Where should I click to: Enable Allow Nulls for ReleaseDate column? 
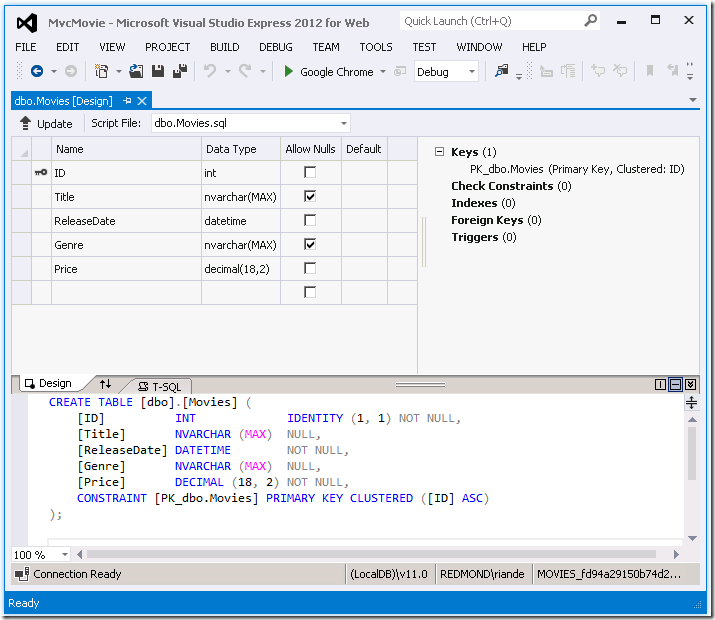tap(310, 220)
